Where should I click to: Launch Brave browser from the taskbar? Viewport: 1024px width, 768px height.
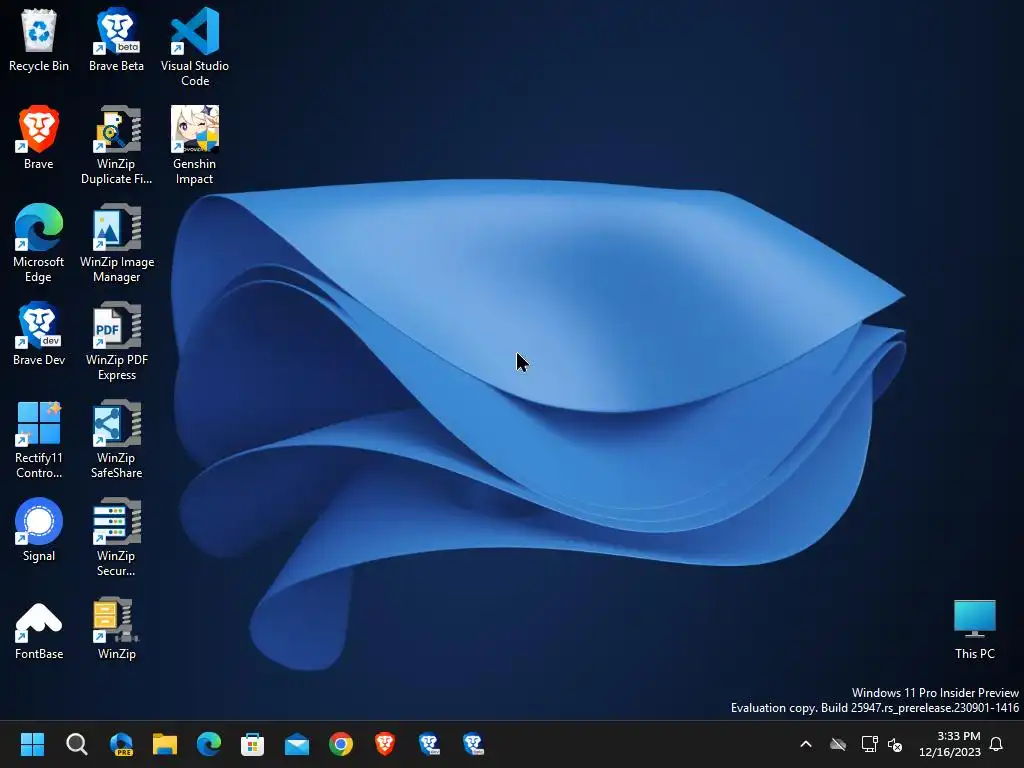pos(385,744)
